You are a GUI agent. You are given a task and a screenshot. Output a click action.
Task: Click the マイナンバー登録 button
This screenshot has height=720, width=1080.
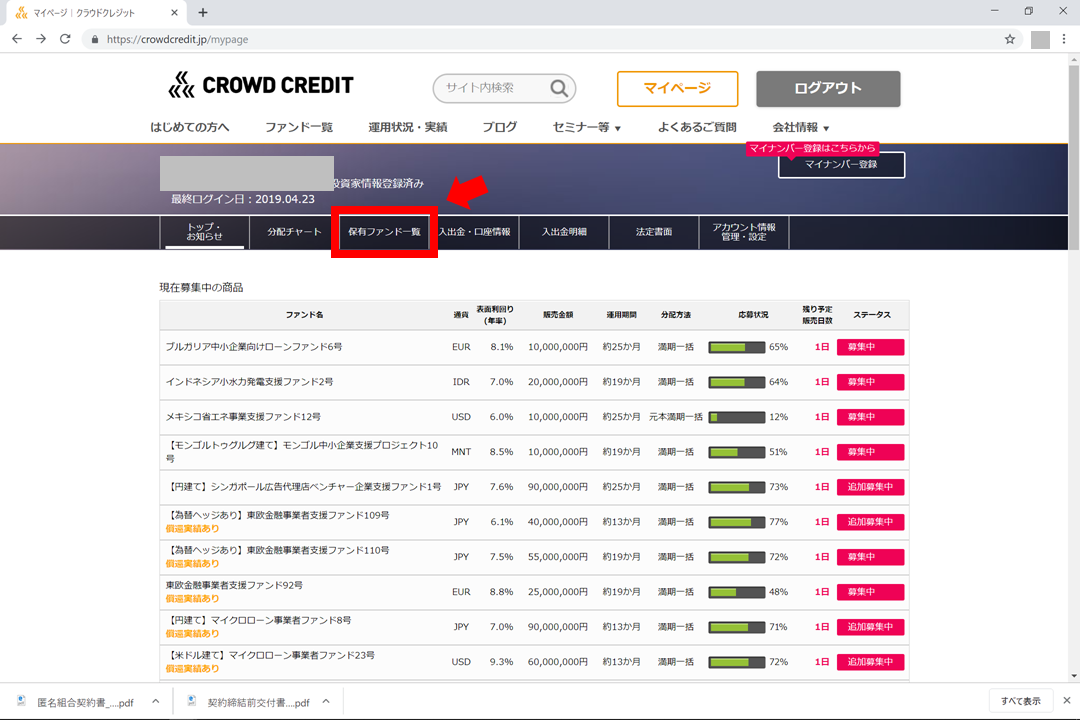[841, 165]
